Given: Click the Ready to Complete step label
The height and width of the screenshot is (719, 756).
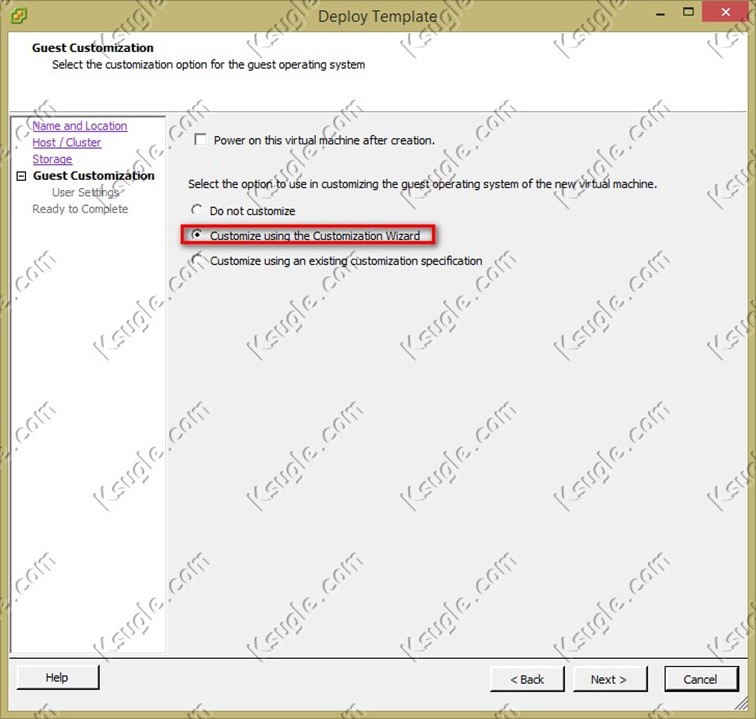Looking at the screenshot, I should click(80, 209).
